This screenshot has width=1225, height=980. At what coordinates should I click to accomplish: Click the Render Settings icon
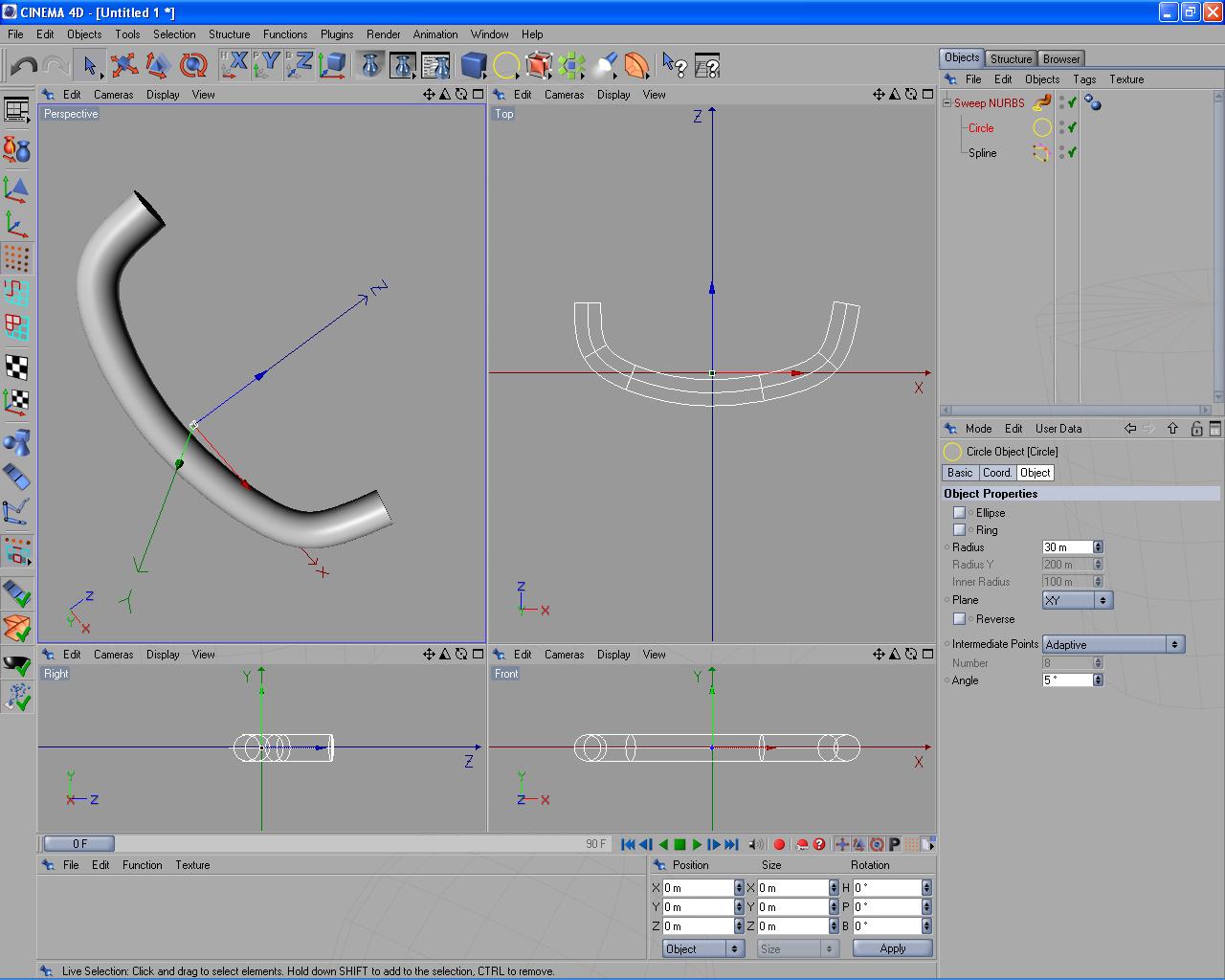click(435, 65)
